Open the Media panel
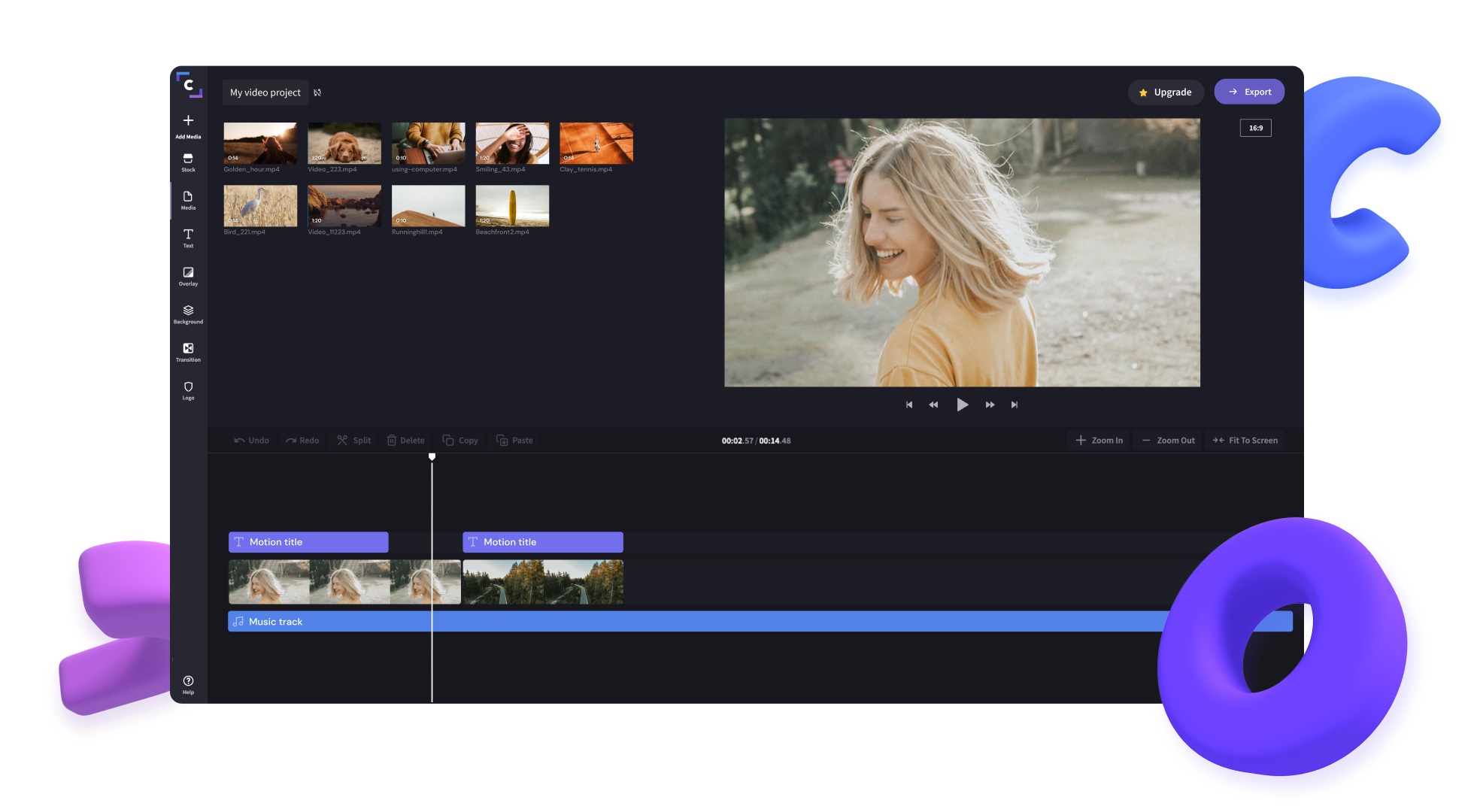The image size is (1474, 812). (x=187, y=200)
